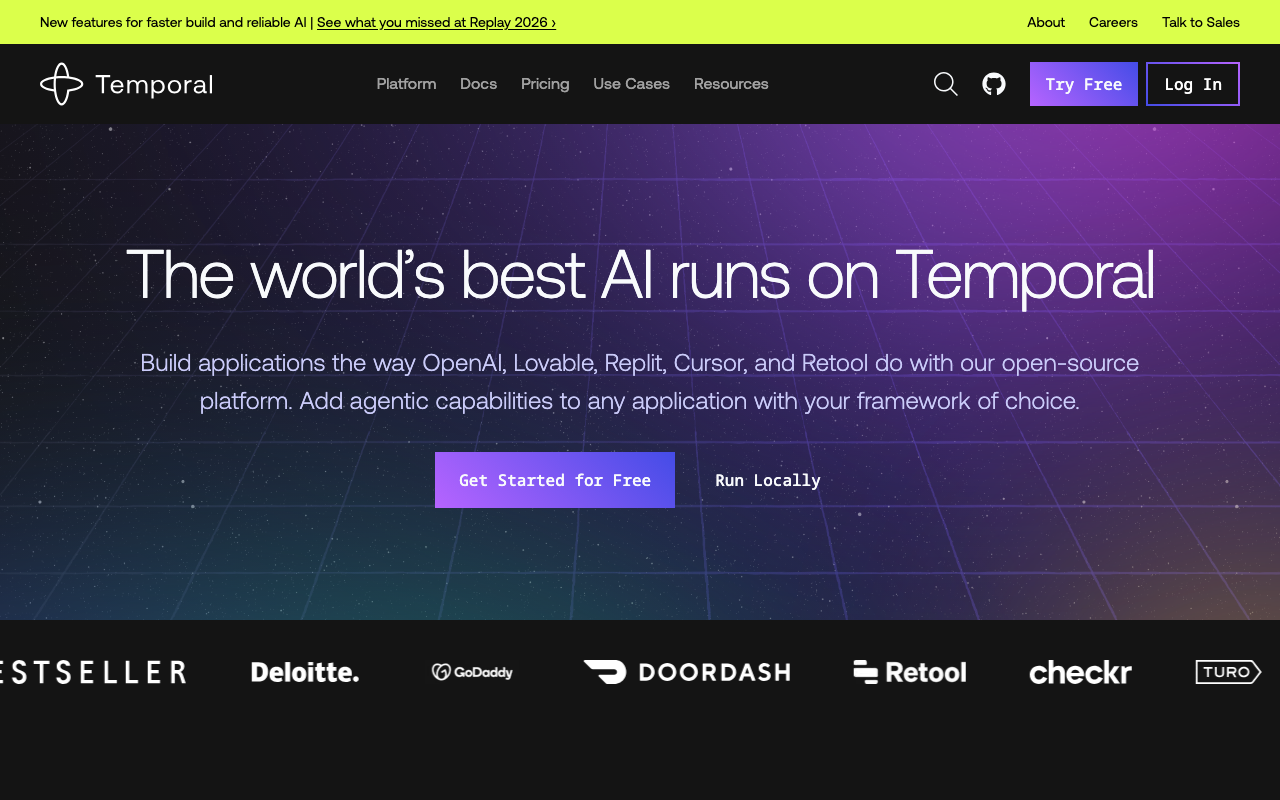Image resolution: width=1280 pixels, height=800 pixels.
Task: Click the Run Locally button
Action: (x=768, y=480)
